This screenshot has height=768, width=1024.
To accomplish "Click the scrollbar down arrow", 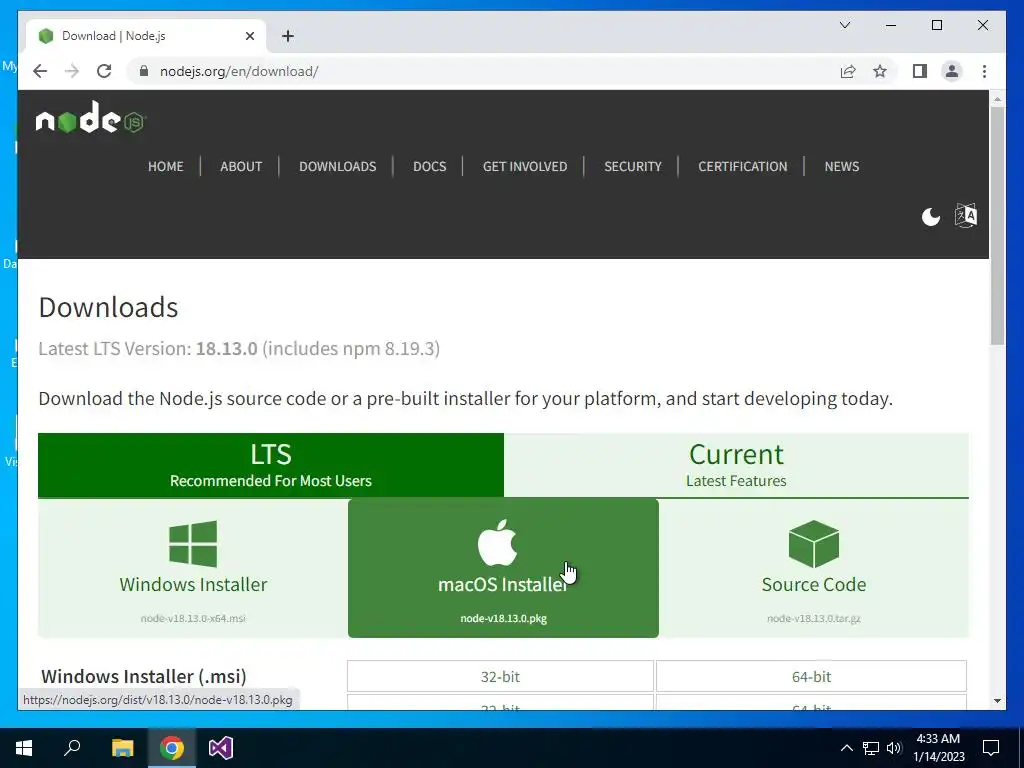I will (x=997, y=701).
